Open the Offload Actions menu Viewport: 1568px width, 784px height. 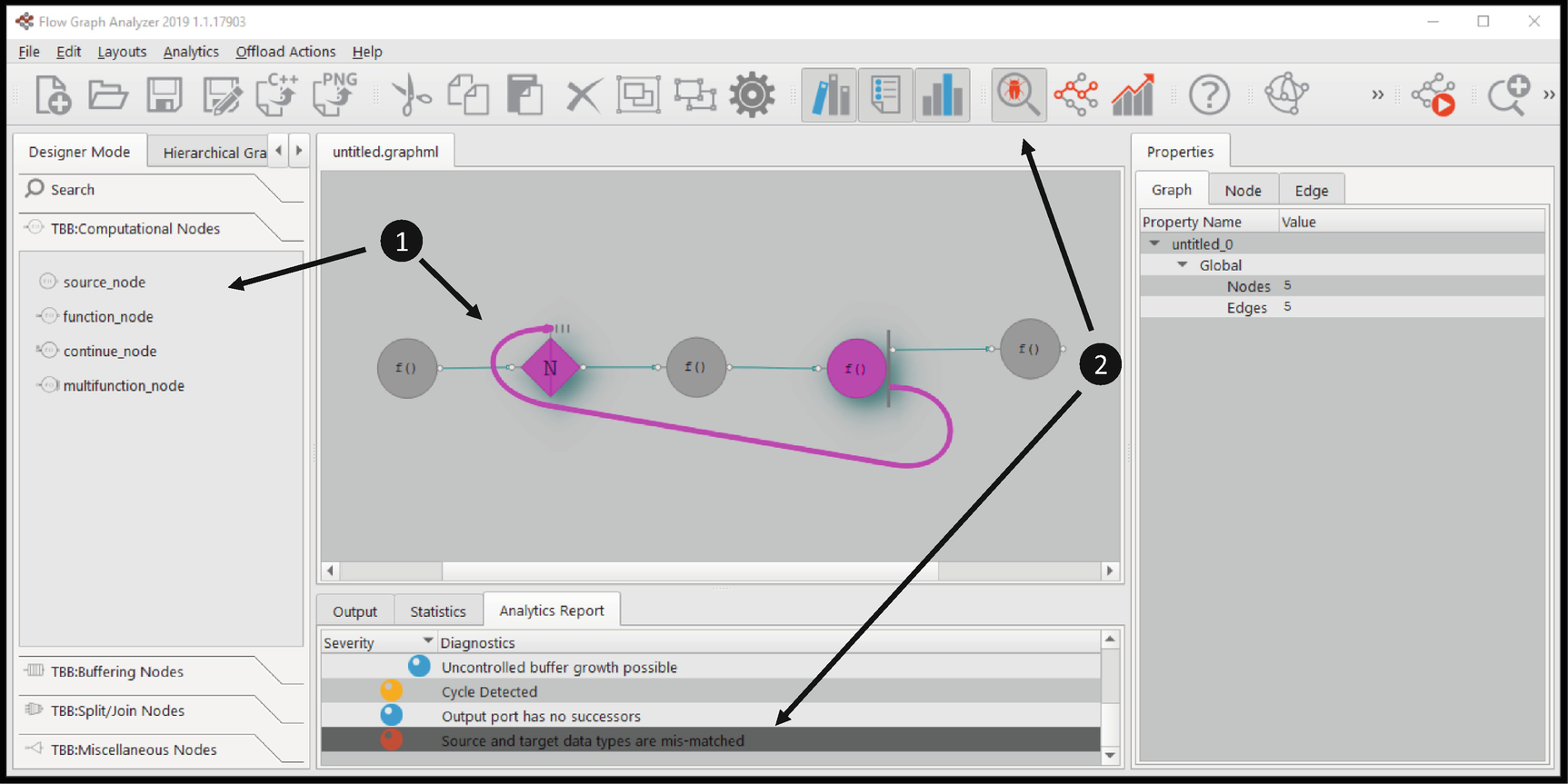[x=285, y=52]
